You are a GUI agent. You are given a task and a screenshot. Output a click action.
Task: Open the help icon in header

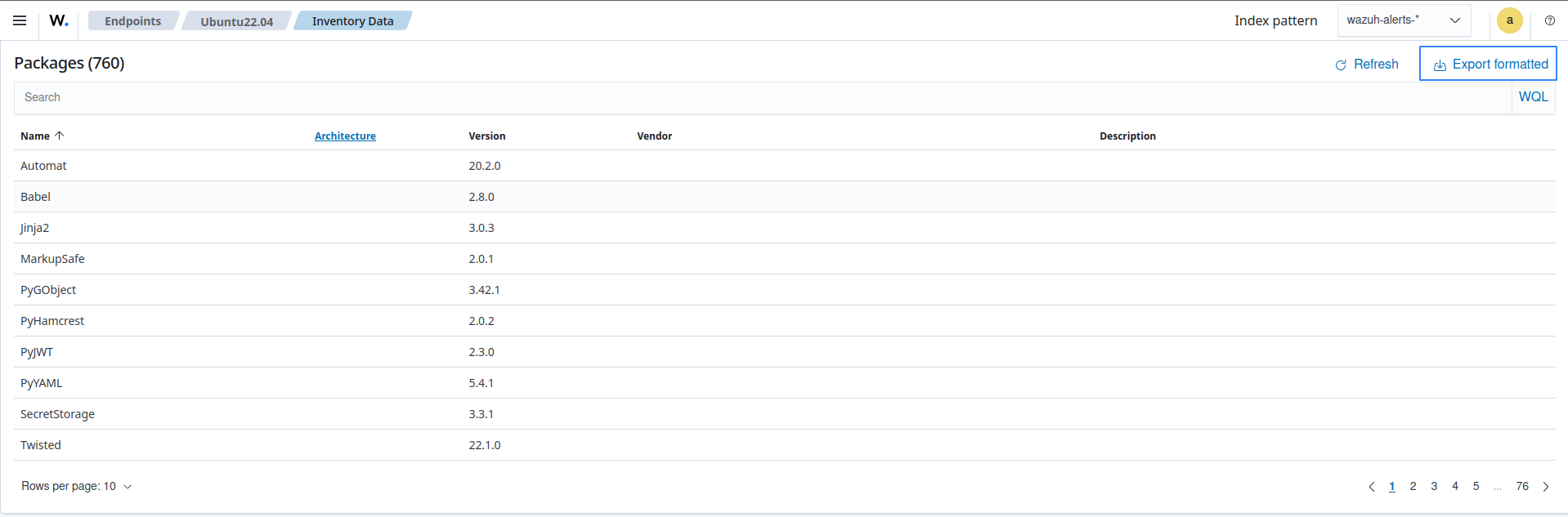point(1549,20)
